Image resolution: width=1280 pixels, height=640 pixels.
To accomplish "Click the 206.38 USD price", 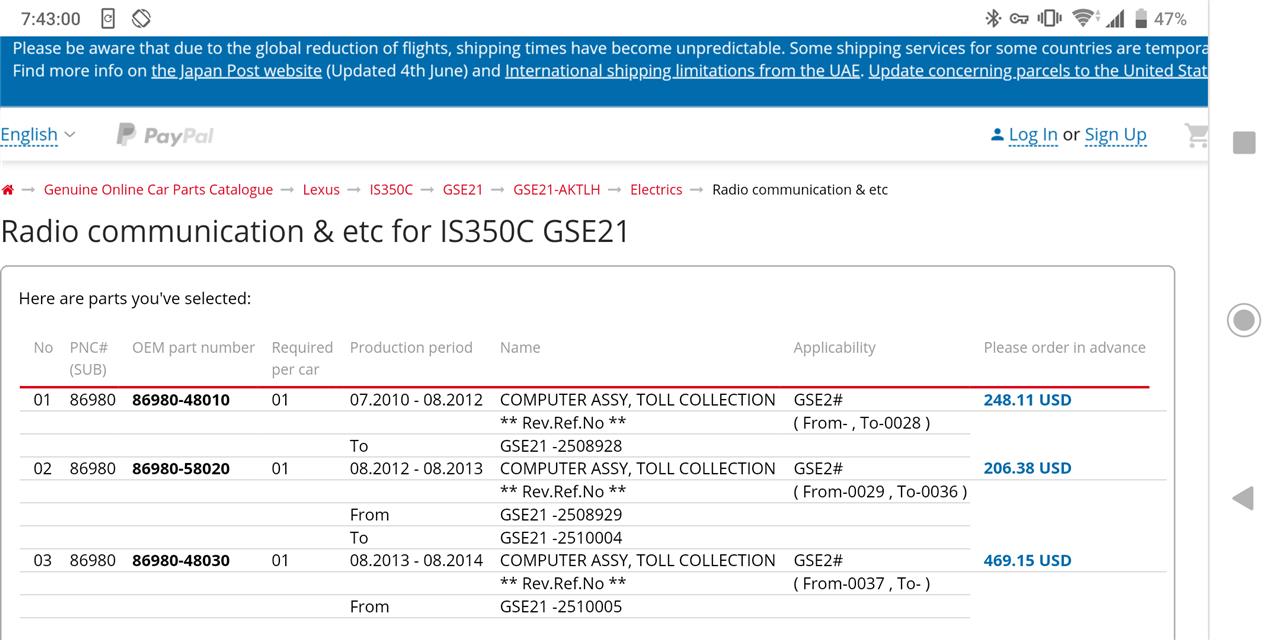I will 1027,468.
